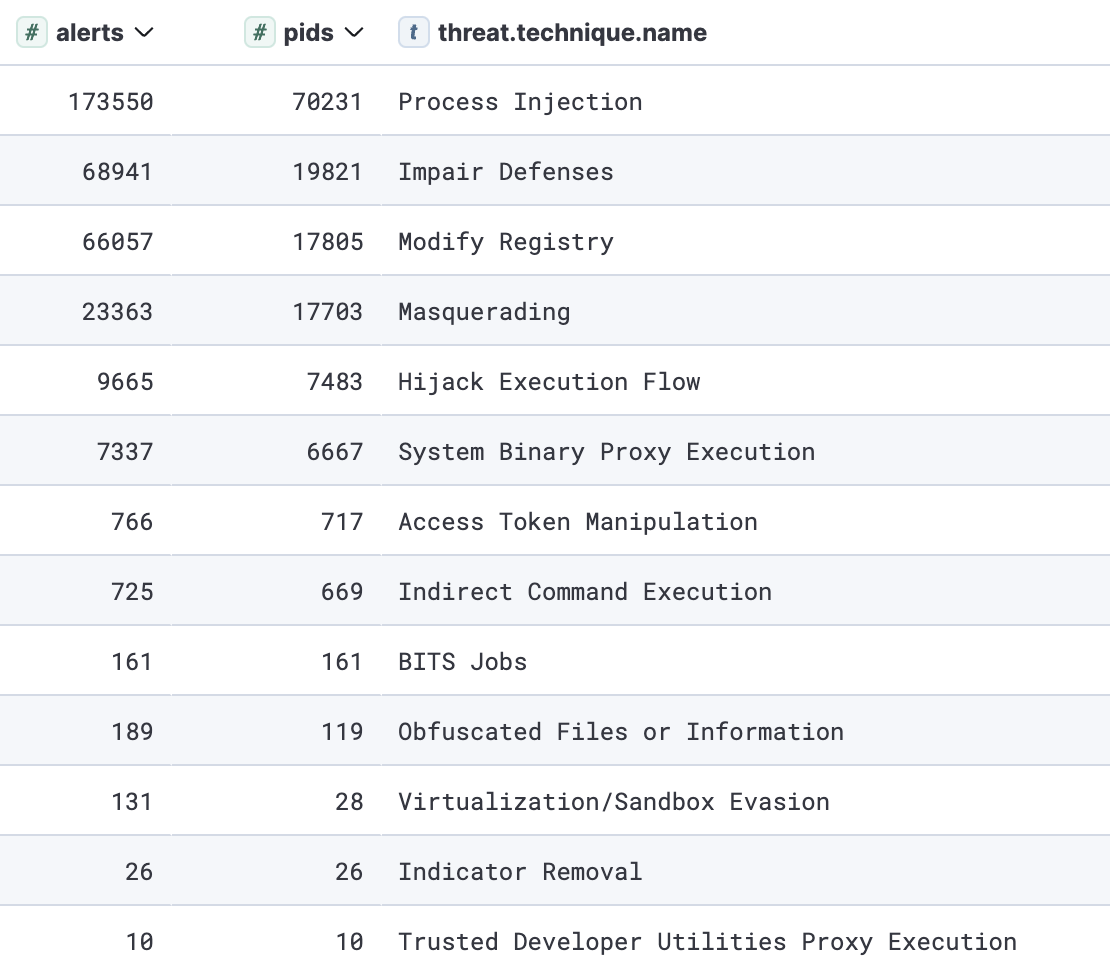Click Obfuscated Files or Information cell

pos(620,732)
